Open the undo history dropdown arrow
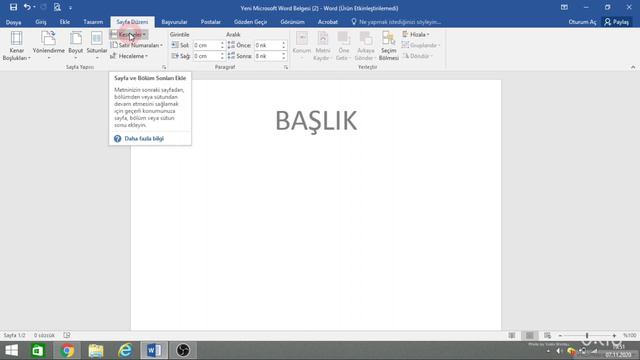Viewport: 640px width, 360px height. click(34, 7)
